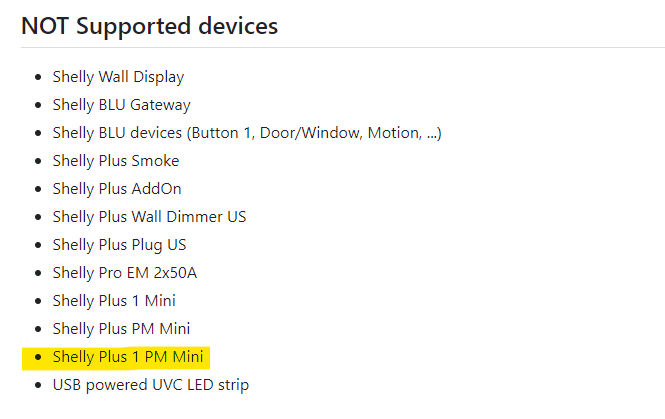Viewport: 665px width, 419px height.
Task: Select USB powered UVC LED strip item
Action: coord(151,385)
